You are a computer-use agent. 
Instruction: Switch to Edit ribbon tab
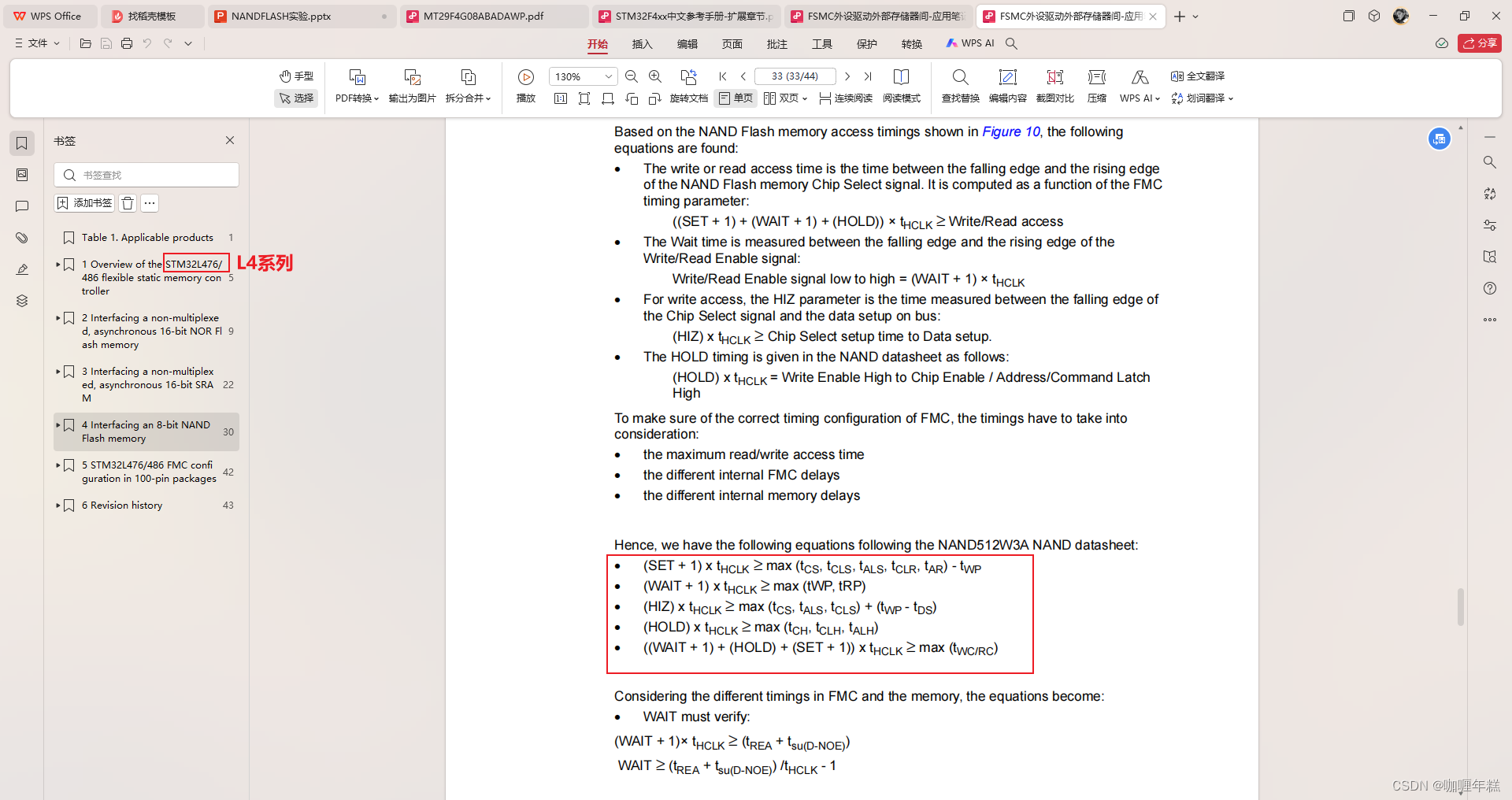tap(687, 44)
